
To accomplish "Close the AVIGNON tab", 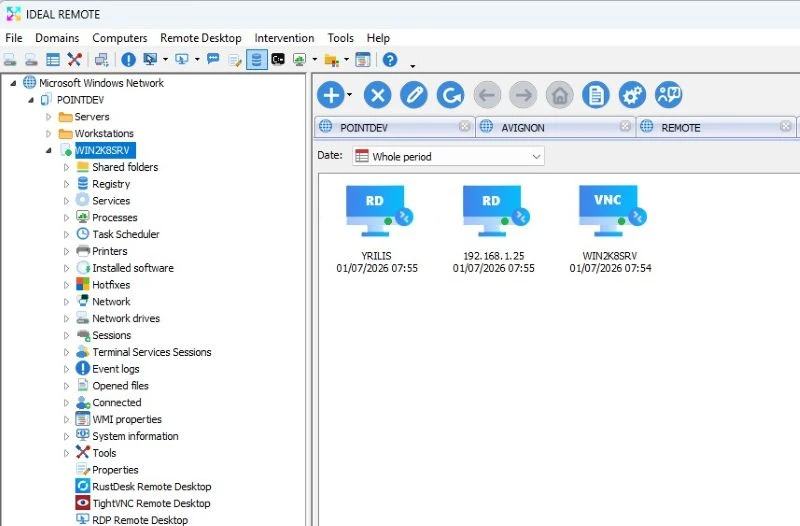I will 625,127.
